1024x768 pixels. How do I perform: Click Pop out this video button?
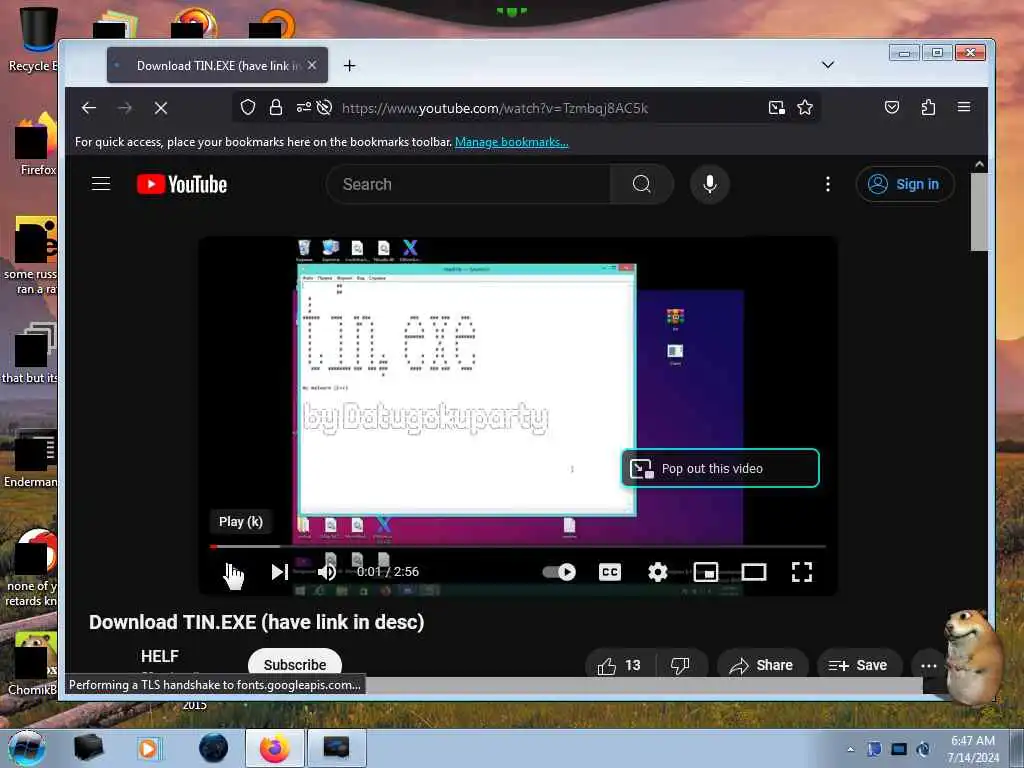(720, 468)
